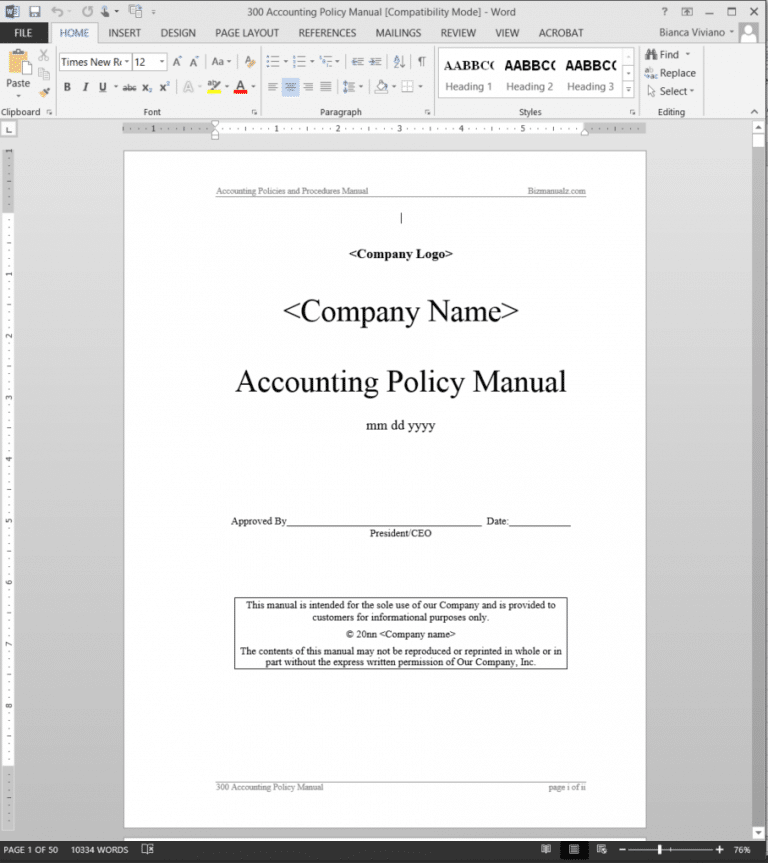This screenshot has height=863, width=768.
Task: Click the Multilevel List icon
Action: pyautogui.click(x=326, y=62)
